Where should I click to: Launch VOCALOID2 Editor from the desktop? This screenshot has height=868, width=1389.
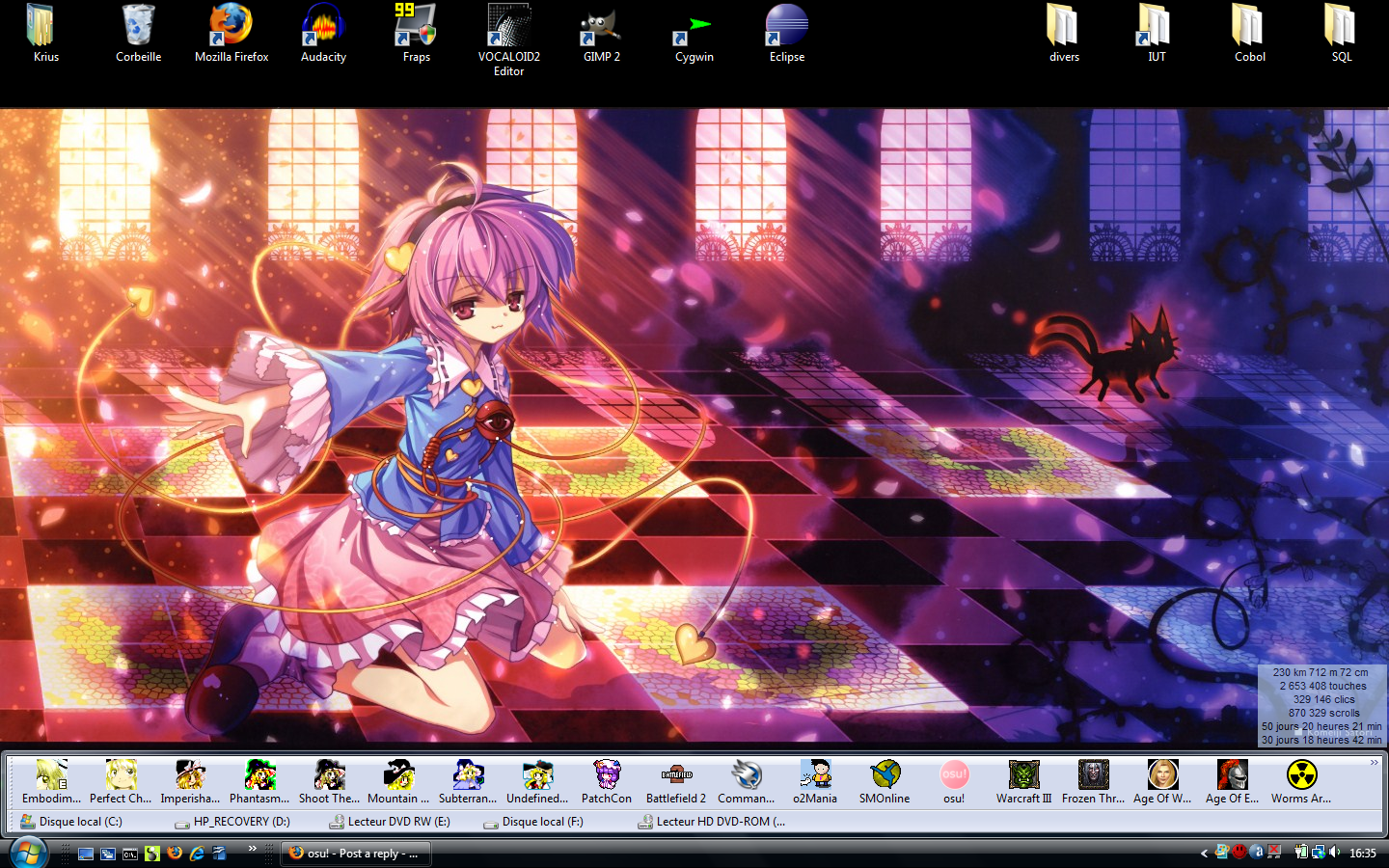[508, 41]
